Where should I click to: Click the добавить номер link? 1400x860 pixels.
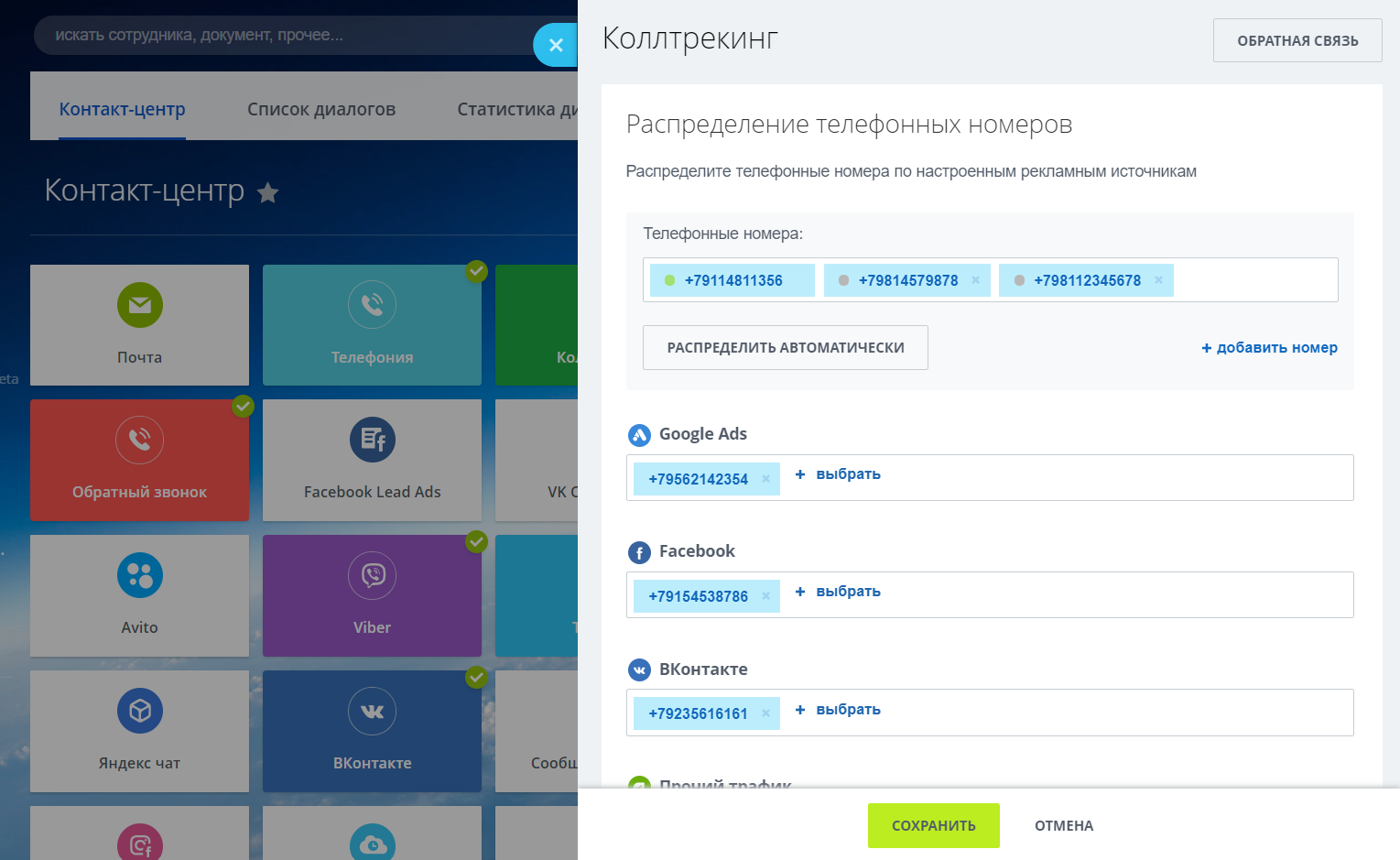[1269, 348]
